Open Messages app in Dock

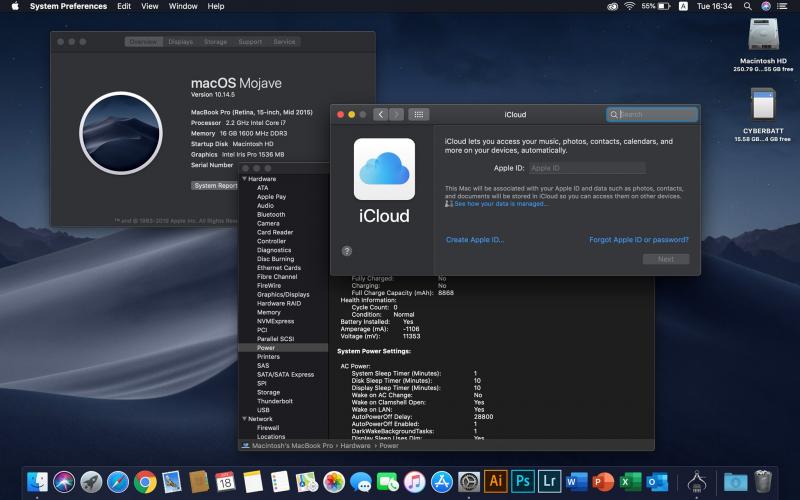tap(361, 482)
